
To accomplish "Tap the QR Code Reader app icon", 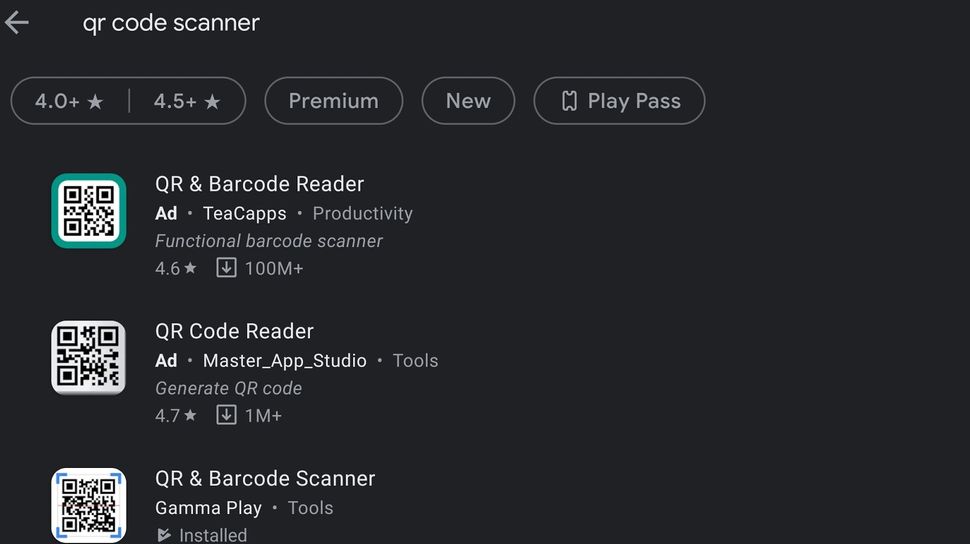I will pos(88,358).
